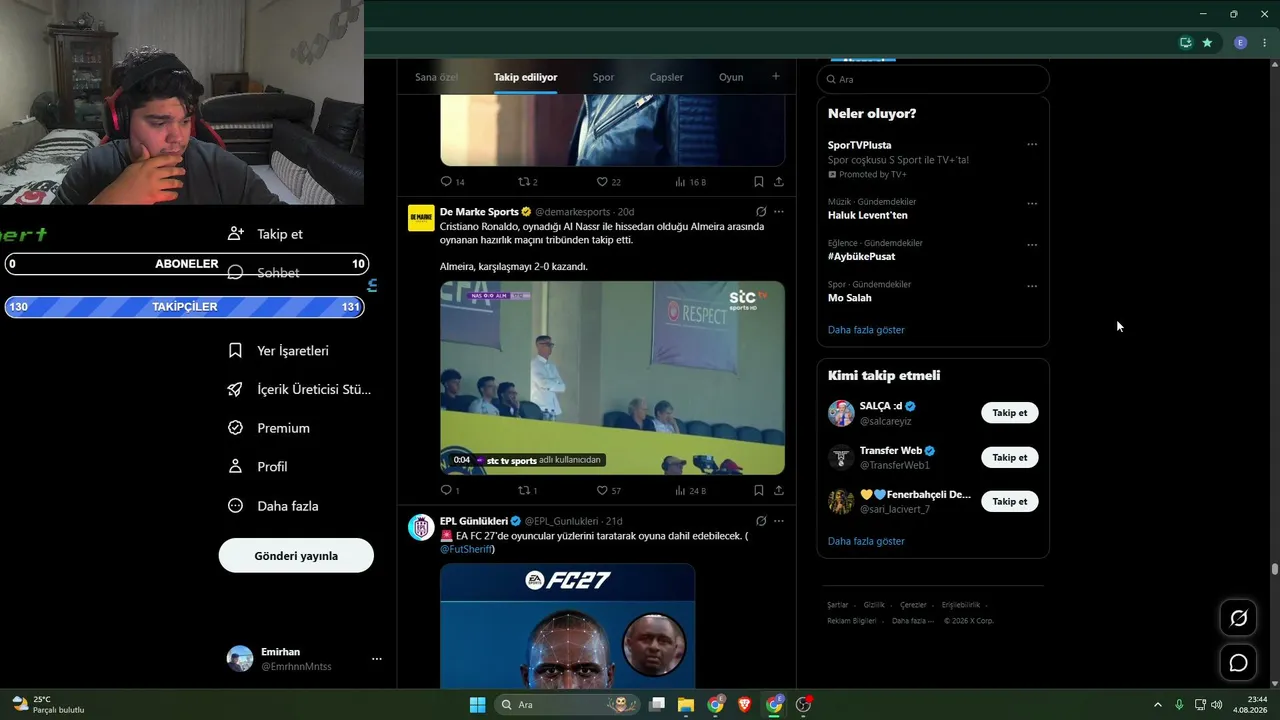Image resolution: width=1280 pixels, height=720 pixels.
Task: Launch Brave browser from the taskbar
Action: tap(744, 704)
